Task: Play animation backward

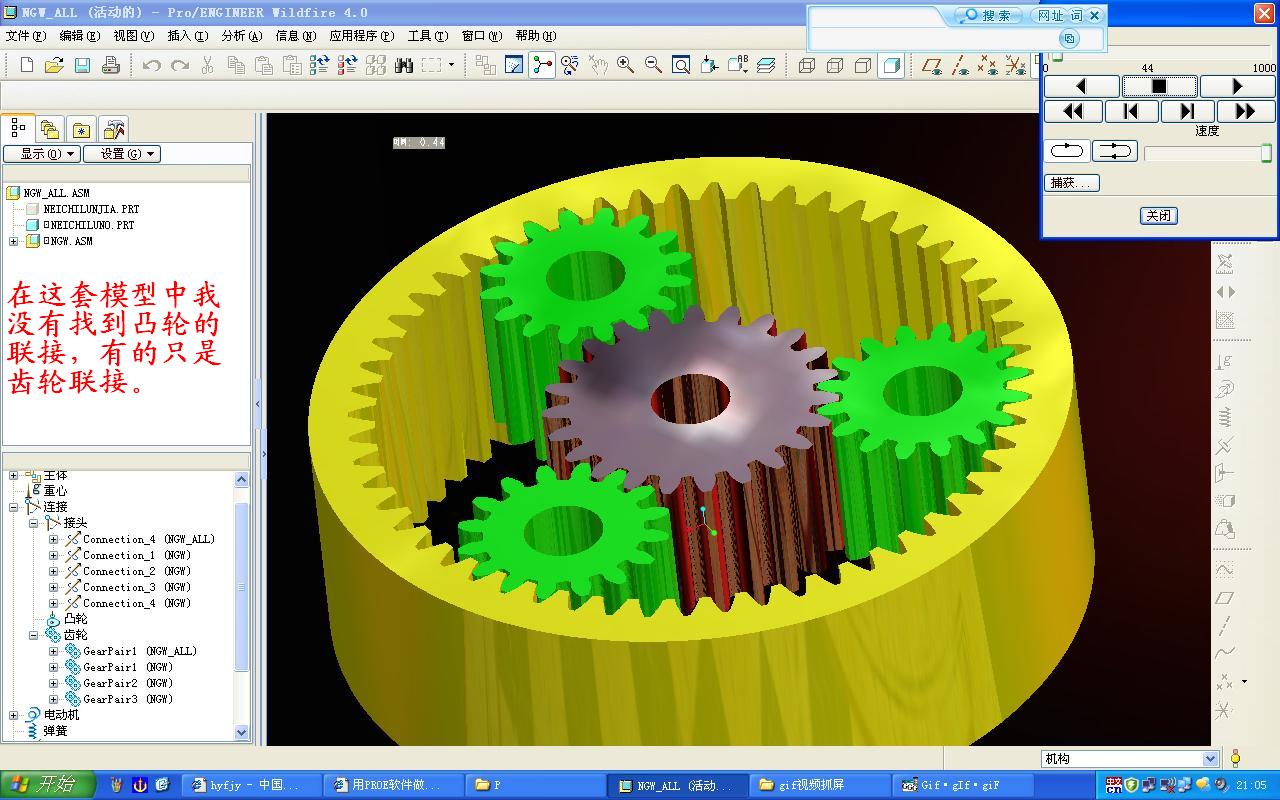Action: coord(1081,86)
